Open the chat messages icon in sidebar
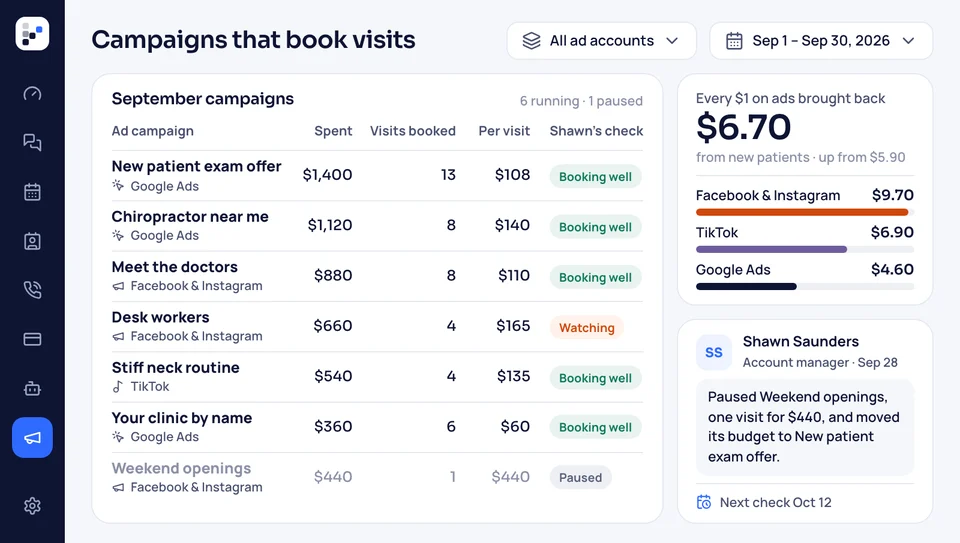The image size is (960, 543). point(32,142)
